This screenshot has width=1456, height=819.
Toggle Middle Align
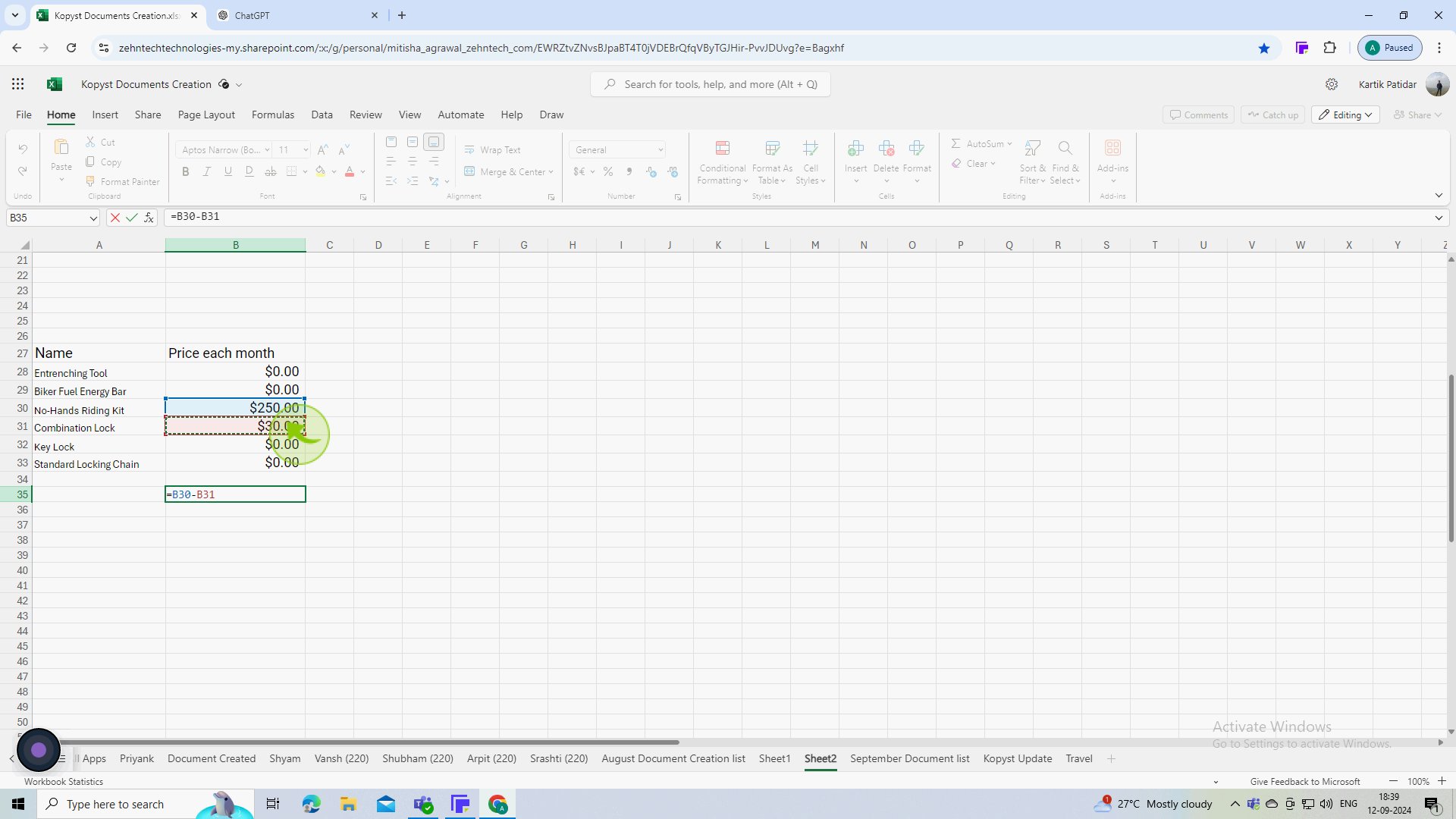coord(413,142)
